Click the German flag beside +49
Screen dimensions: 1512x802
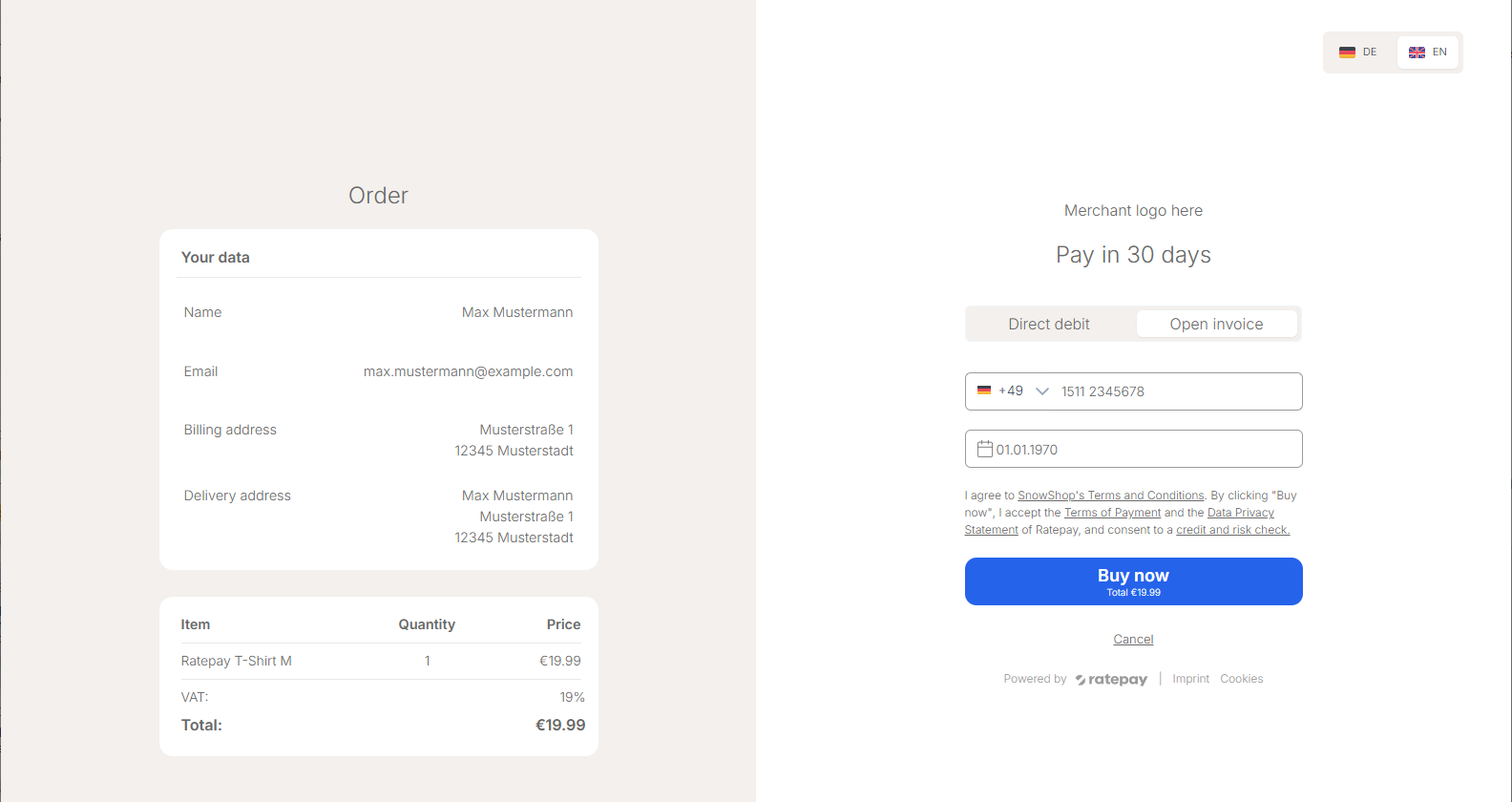(x=984, y=390)
